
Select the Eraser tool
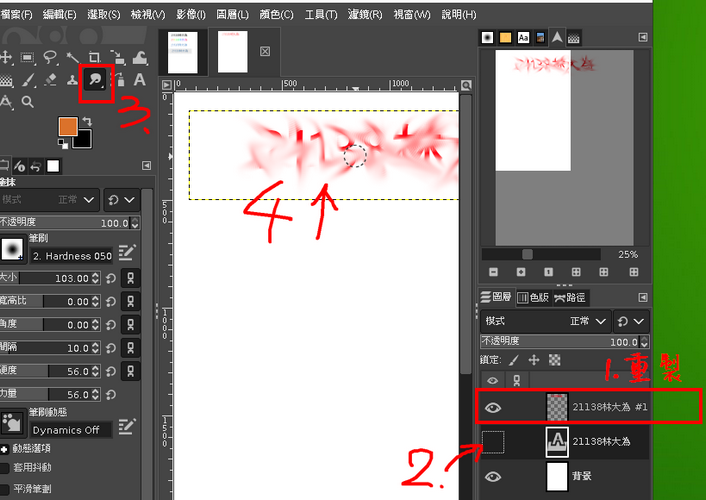[50, 79]
